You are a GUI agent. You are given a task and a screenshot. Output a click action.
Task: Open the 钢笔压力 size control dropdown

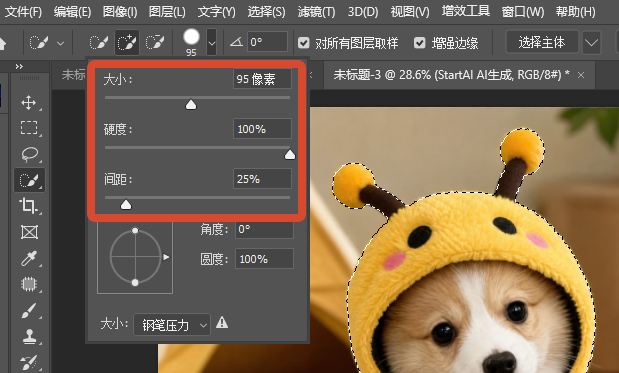tap(172, 325)
